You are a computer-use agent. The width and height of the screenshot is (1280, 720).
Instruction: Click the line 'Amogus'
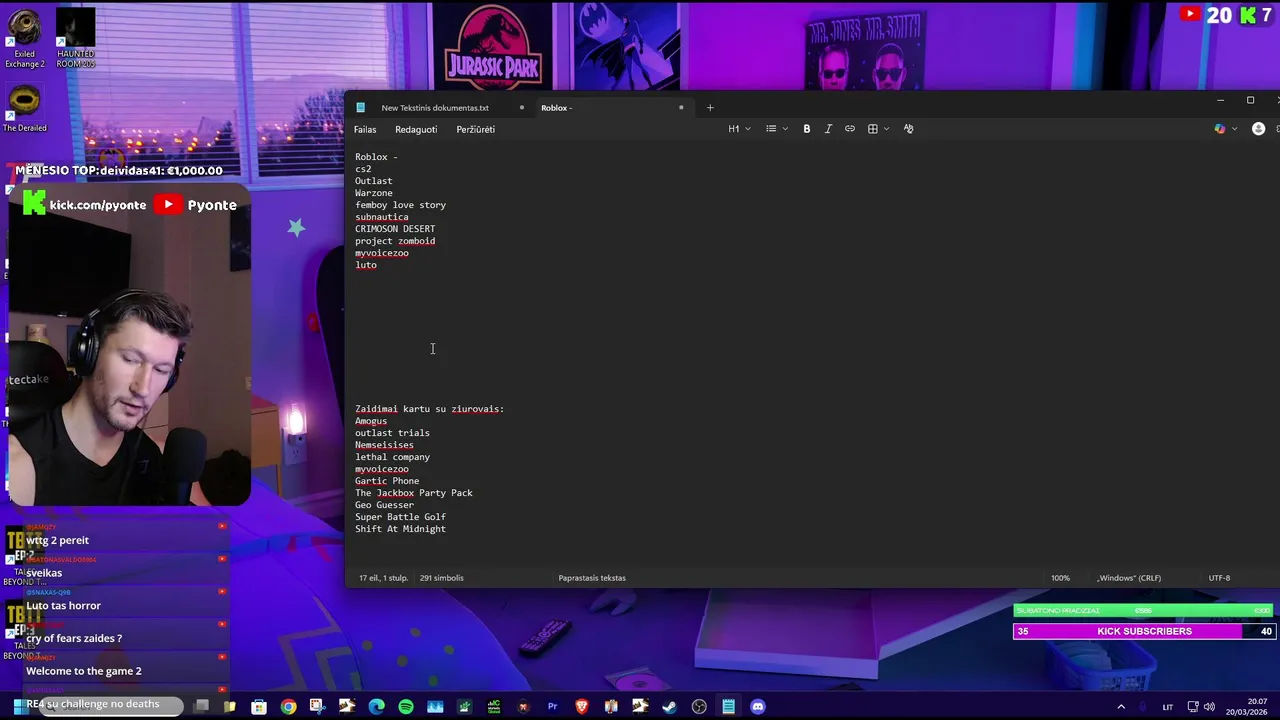pos(370,421)
